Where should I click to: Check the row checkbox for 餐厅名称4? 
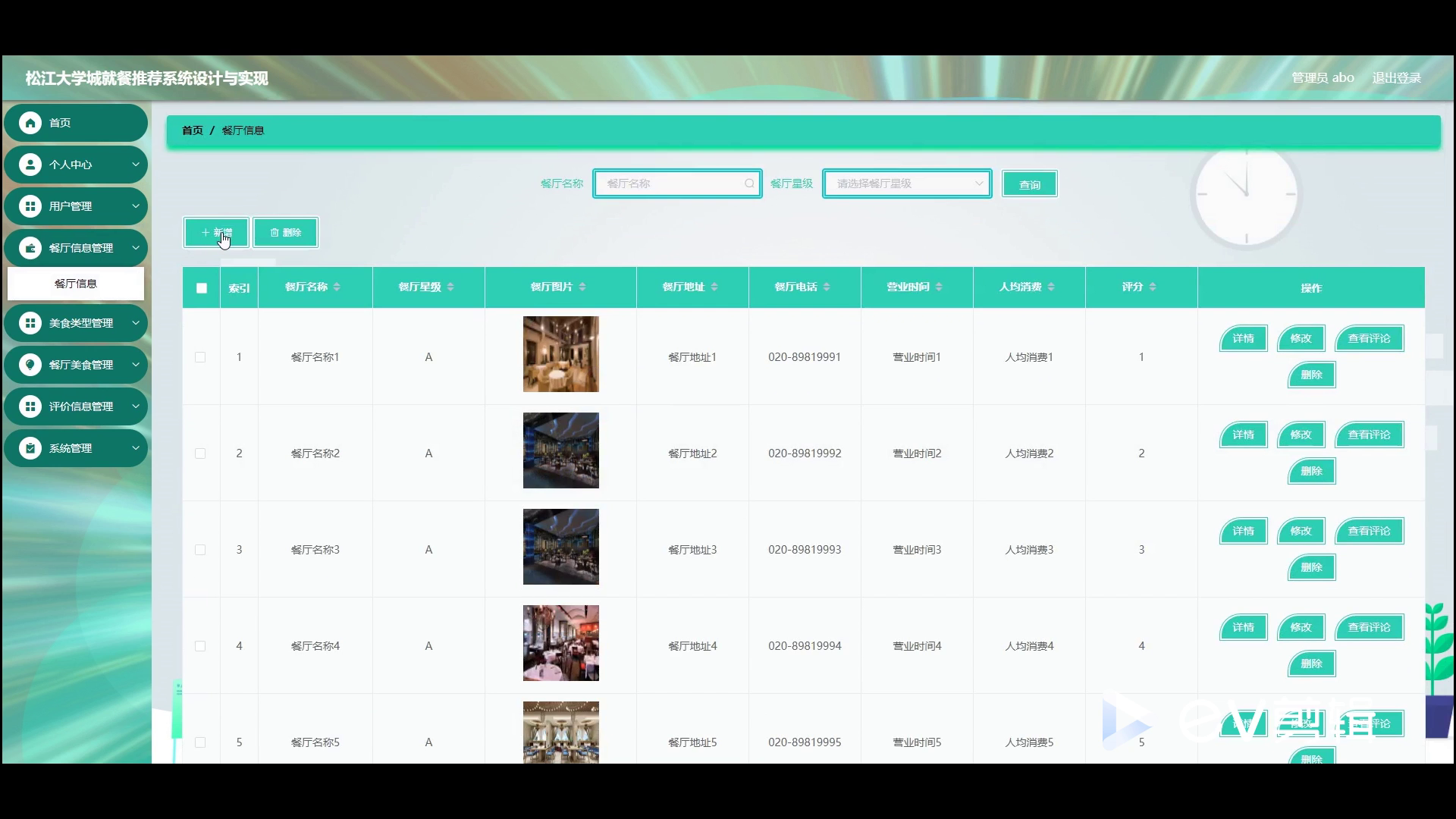coord(200,646)
